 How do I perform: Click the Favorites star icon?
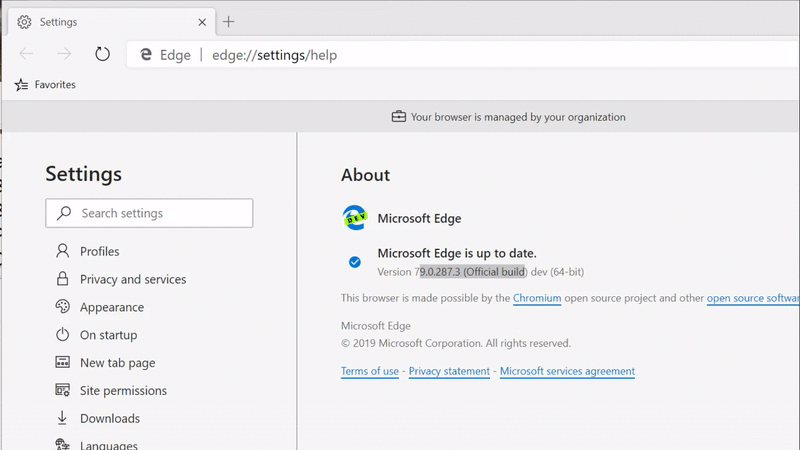pos(22,85)
